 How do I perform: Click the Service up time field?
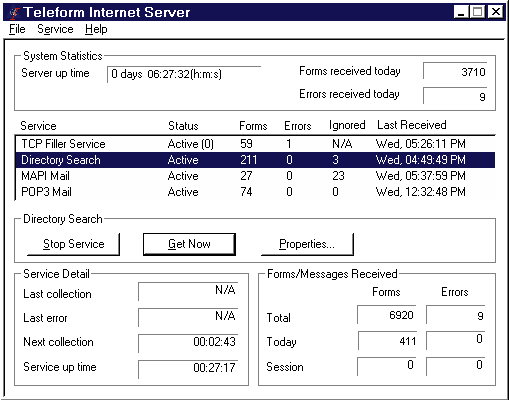[x=188, y=369]
